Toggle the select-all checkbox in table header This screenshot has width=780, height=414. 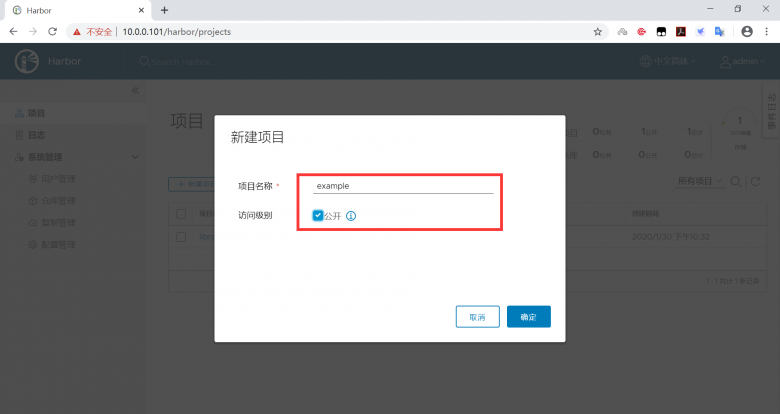click(x=181, y=214)
